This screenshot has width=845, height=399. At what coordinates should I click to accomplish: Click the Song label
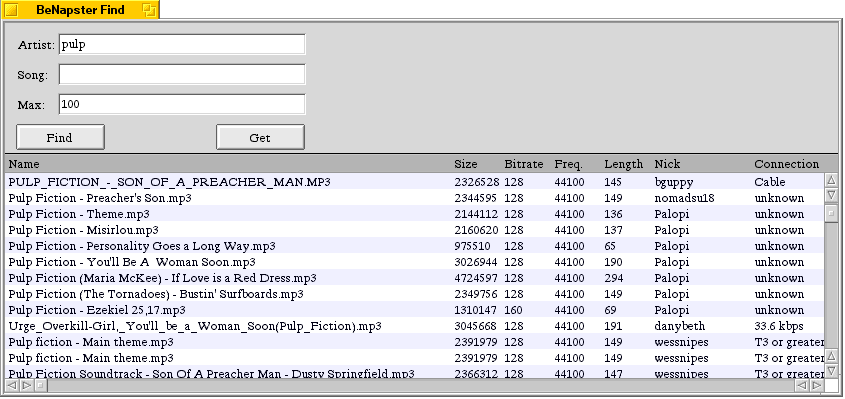pos(32,75)
